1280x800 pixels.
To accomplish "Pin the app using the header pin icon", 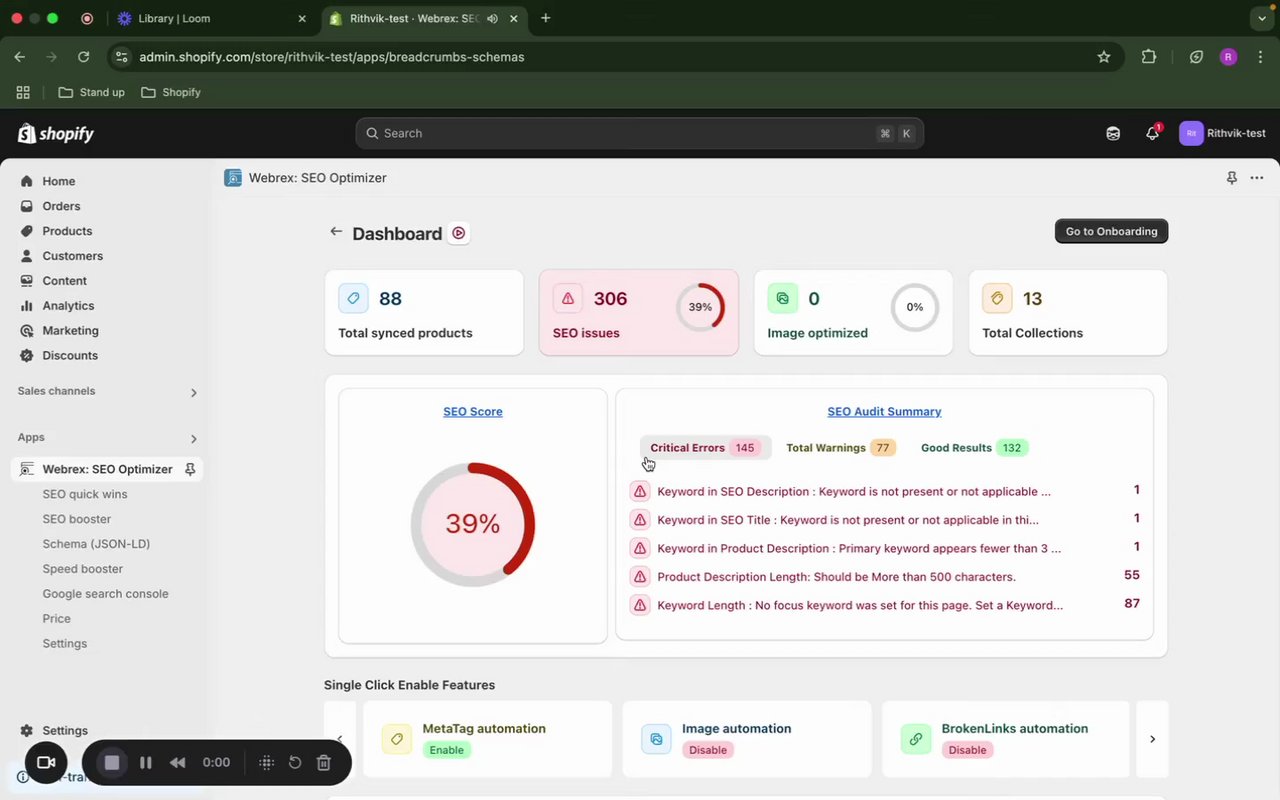I will click(1231, 178).
